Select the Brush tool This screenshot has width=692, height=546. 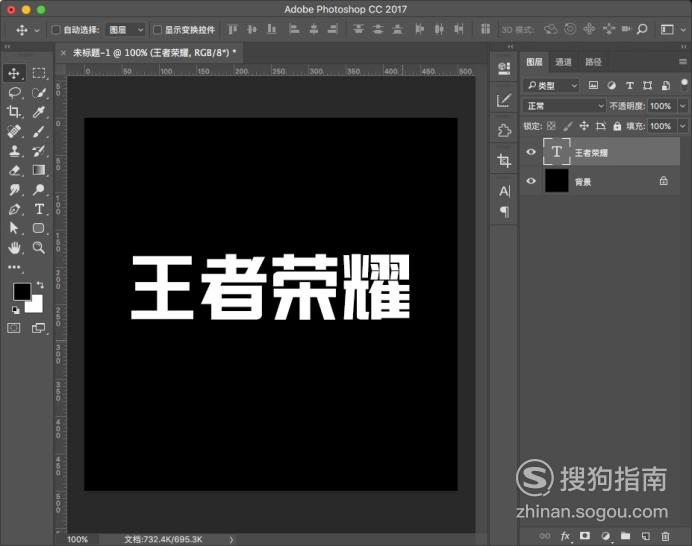coord(39,131)
